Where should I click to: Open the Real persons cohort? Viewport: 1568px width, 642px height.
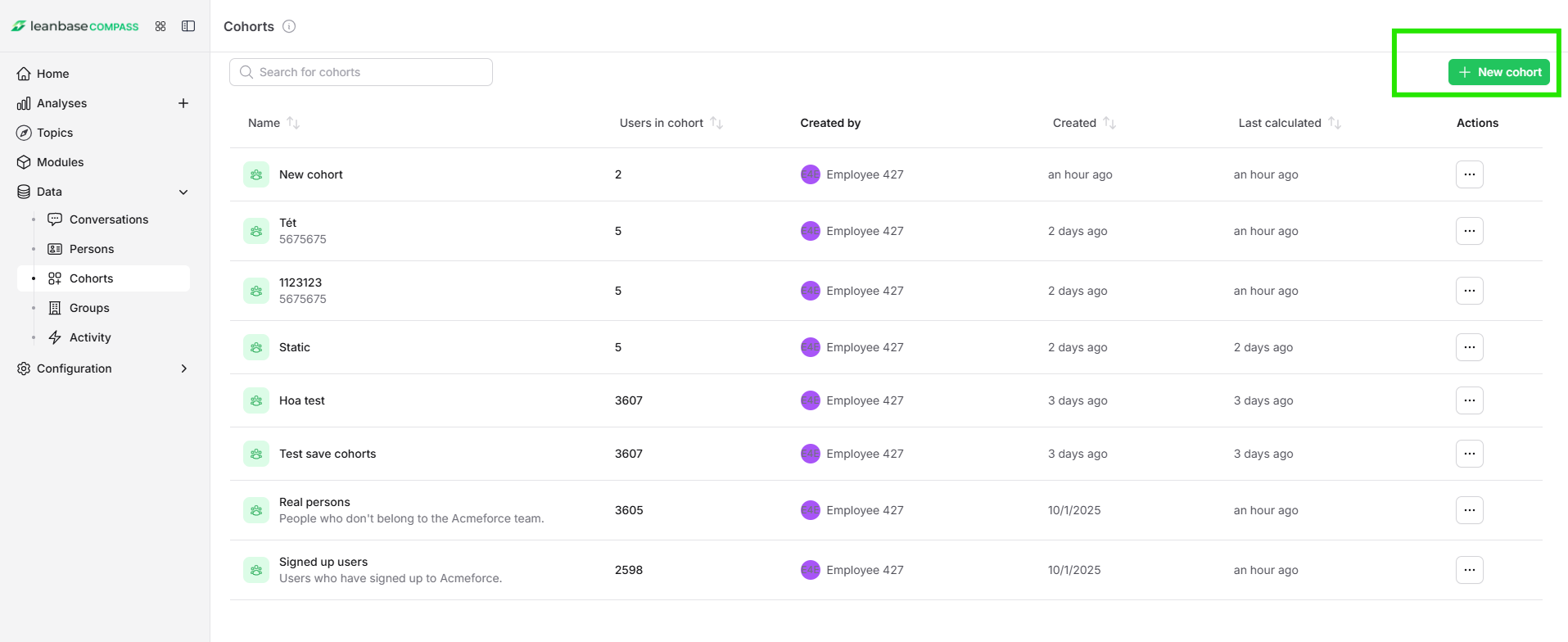click(314, 502)
